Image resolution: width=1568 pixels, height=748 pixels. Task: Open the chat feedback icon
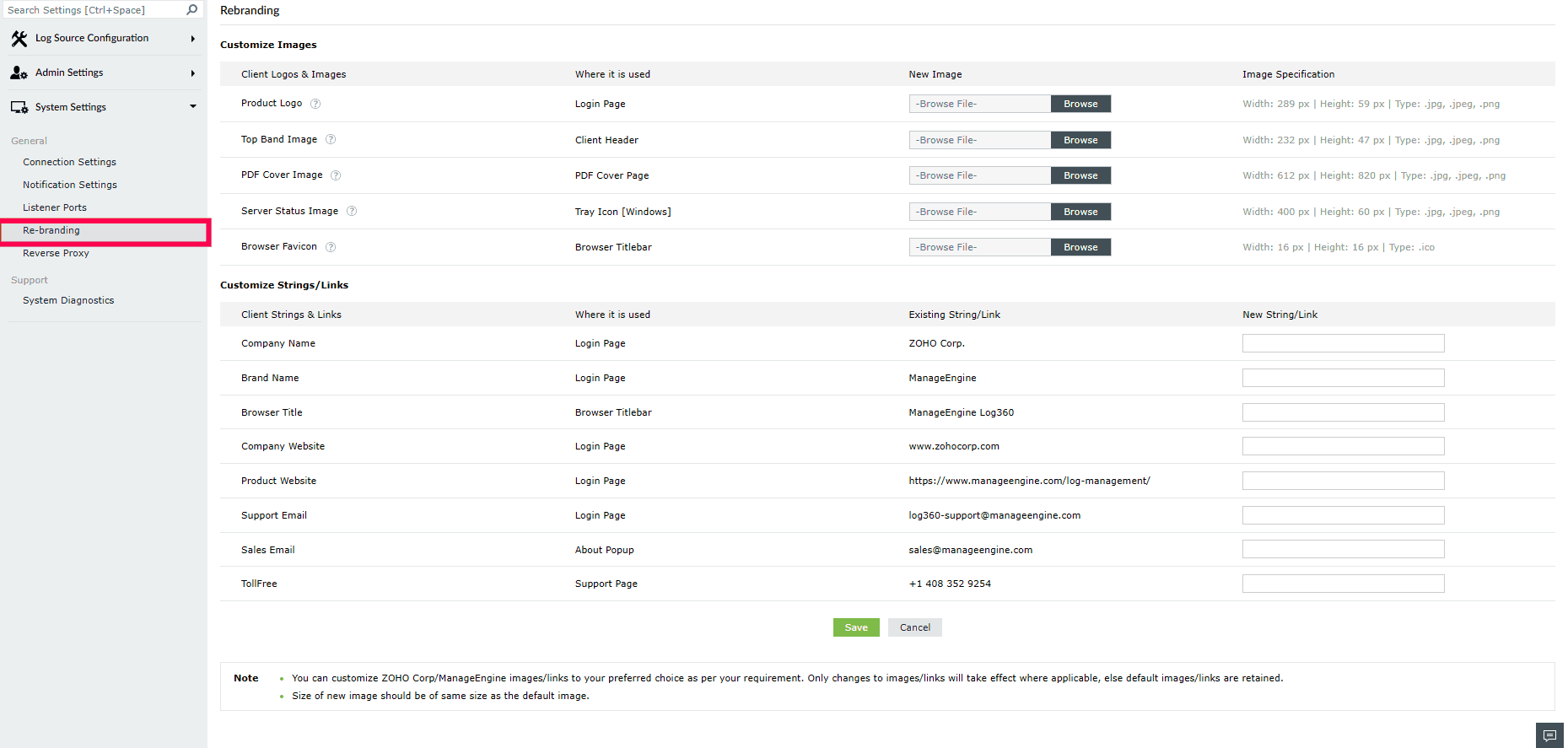click(x=1549, y=735)
